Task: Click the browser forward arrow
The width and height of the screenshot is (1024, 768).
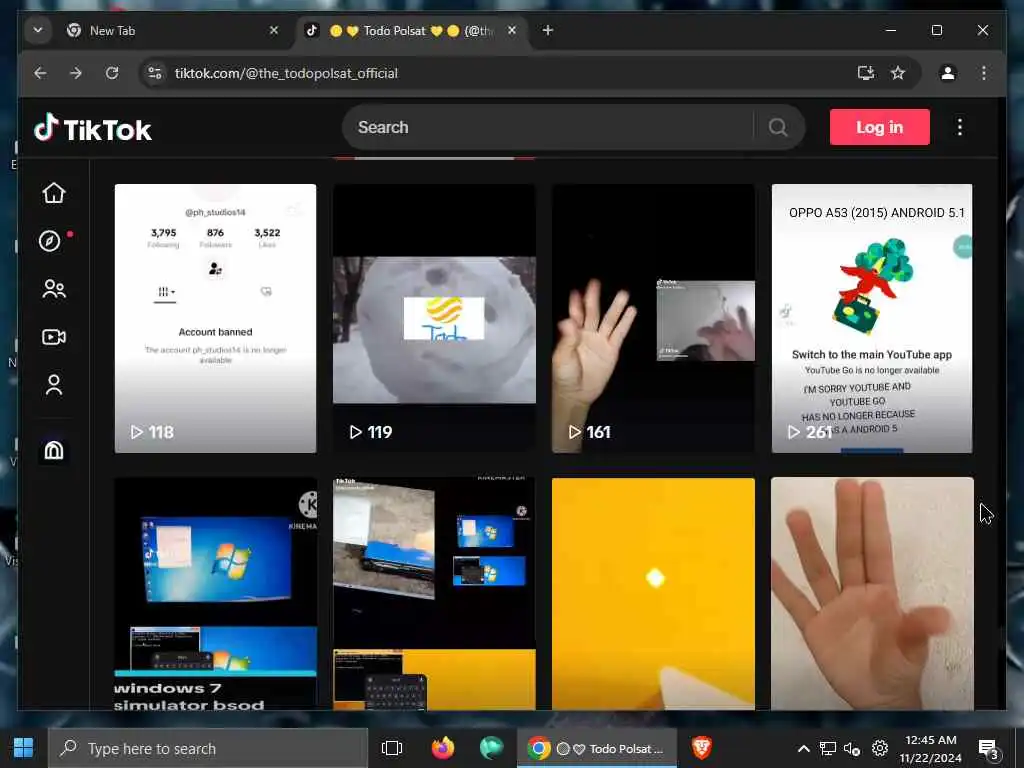Action: click(76, 73)
